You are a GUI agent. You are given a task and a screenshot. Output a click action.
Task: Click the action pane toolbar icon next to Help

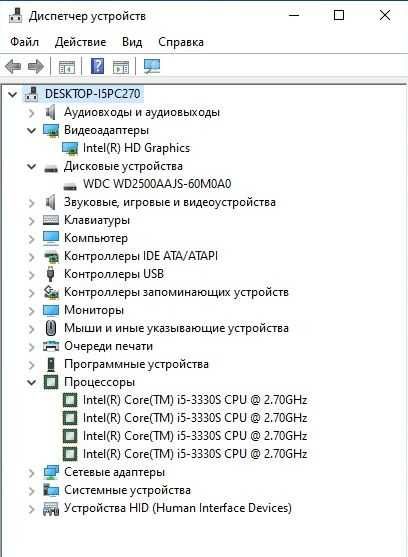[x=121, y=67]
